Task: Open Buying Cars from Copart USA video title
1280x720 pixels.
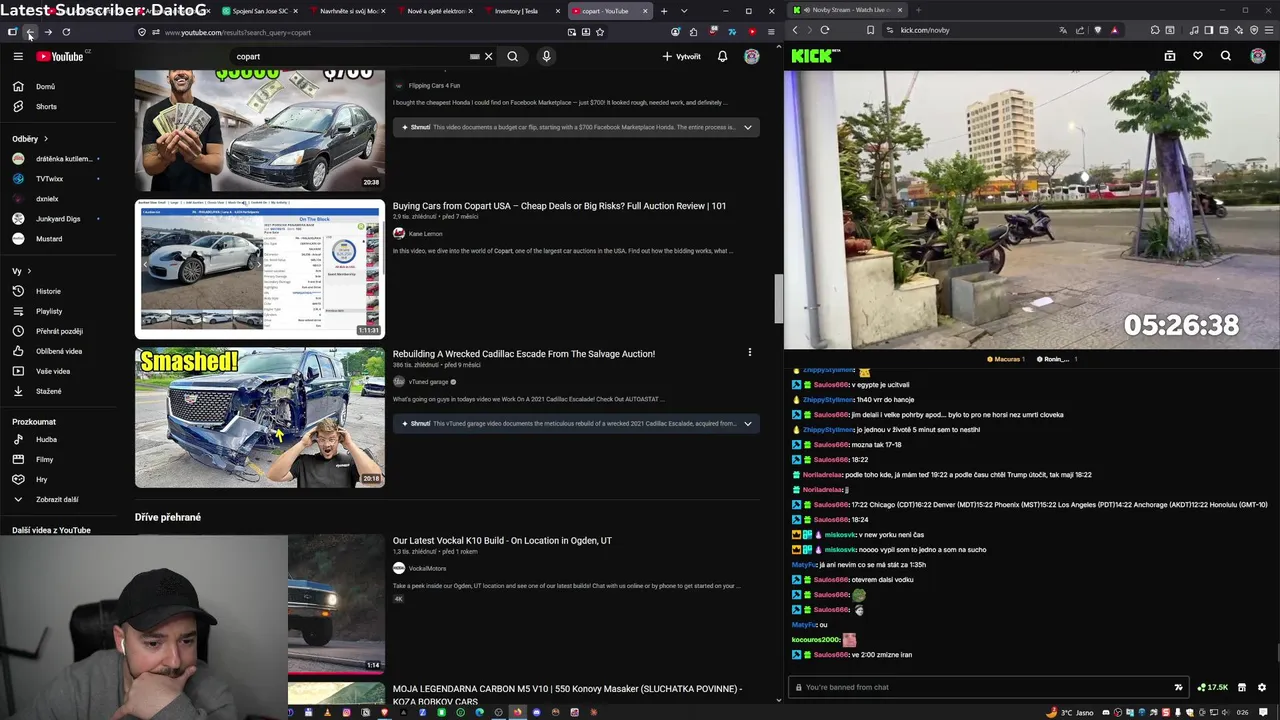Action: [559, 206]
